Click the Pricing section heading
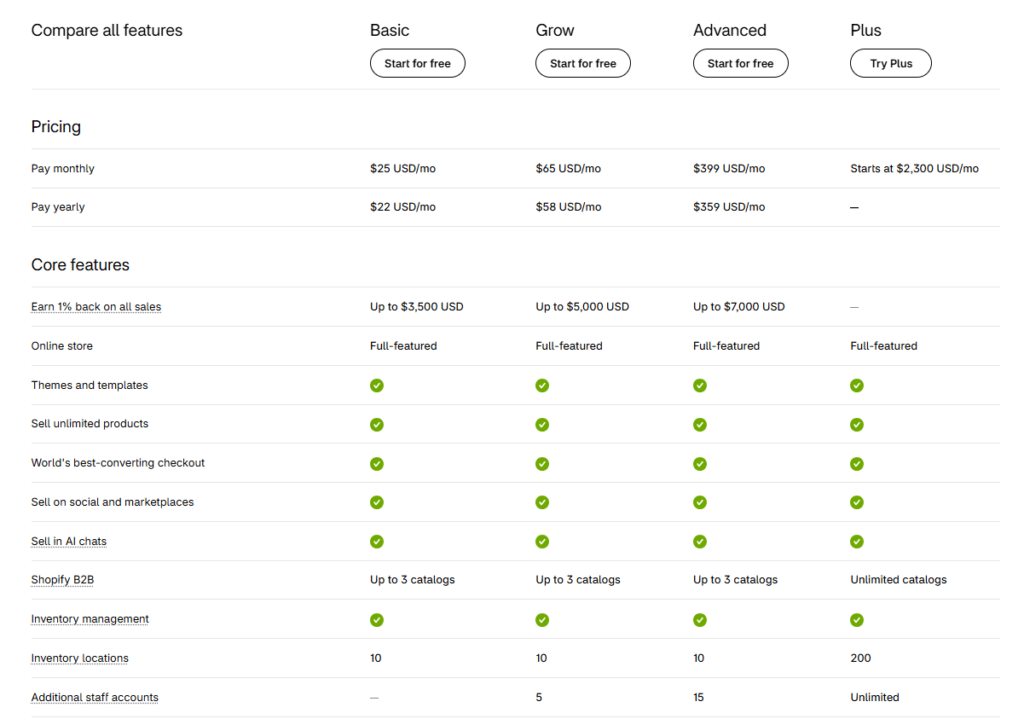This screenshot has width=1024, height=719. [56, 127]
